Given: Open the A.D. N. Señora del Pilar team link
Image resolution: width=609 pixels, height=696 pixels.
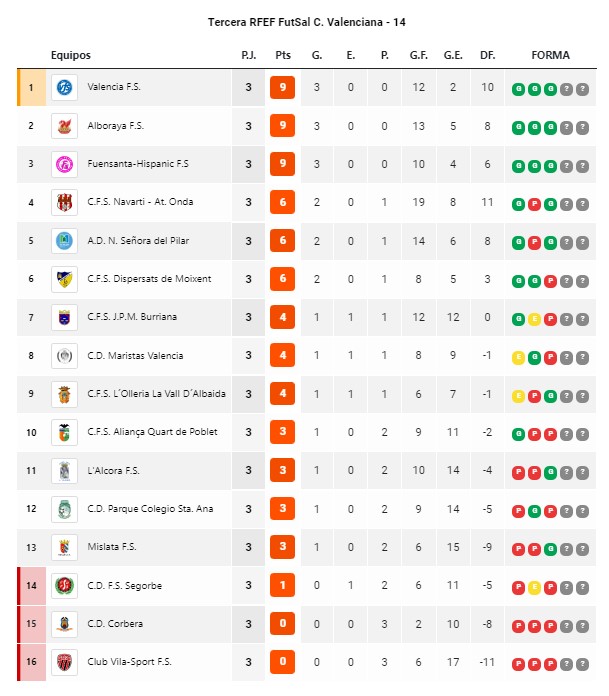Looking at the screenshot, I should point(138,241).
